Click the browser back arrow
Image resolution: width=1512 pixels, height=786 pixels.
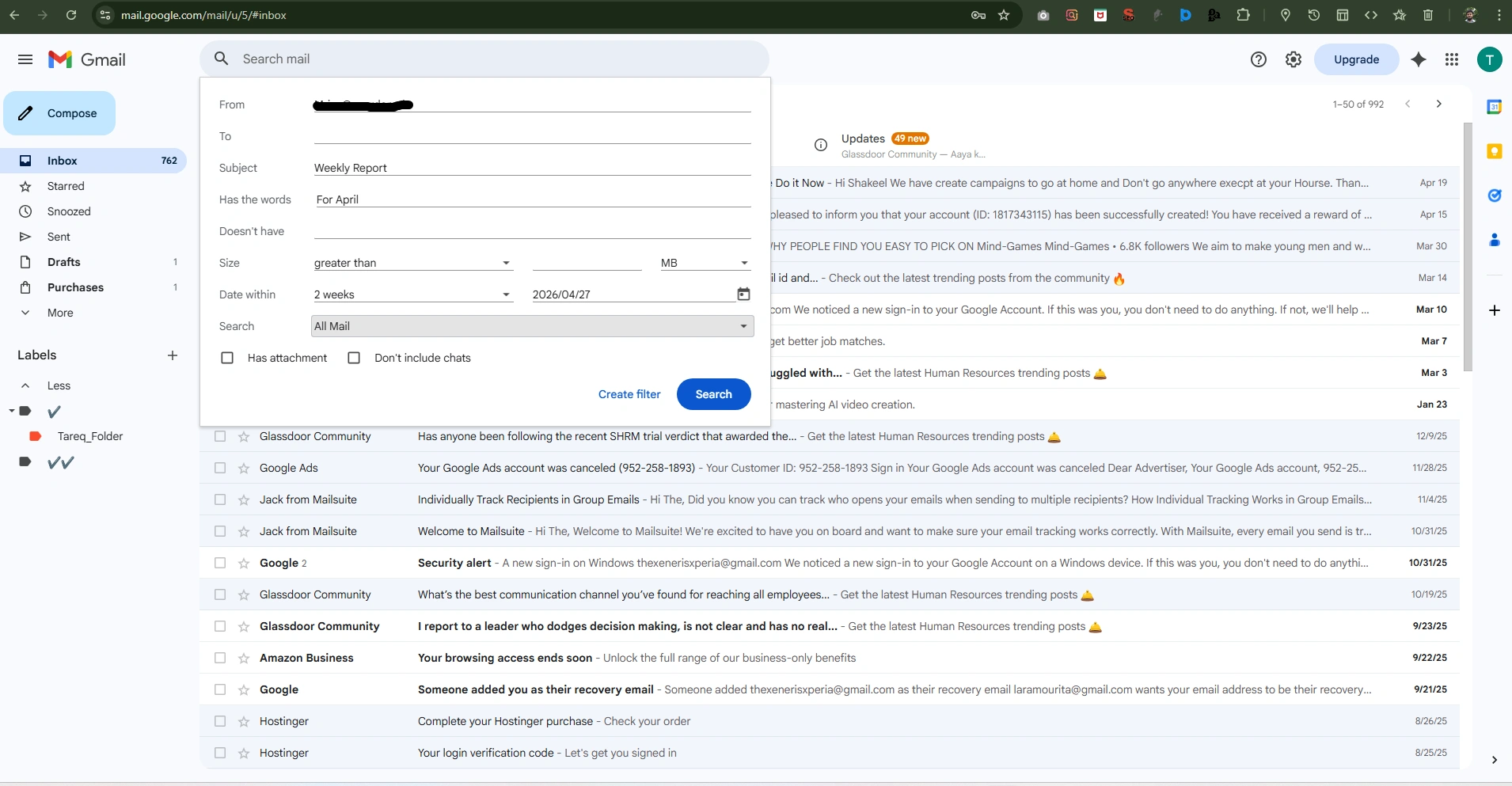click(x=14, y=15)
